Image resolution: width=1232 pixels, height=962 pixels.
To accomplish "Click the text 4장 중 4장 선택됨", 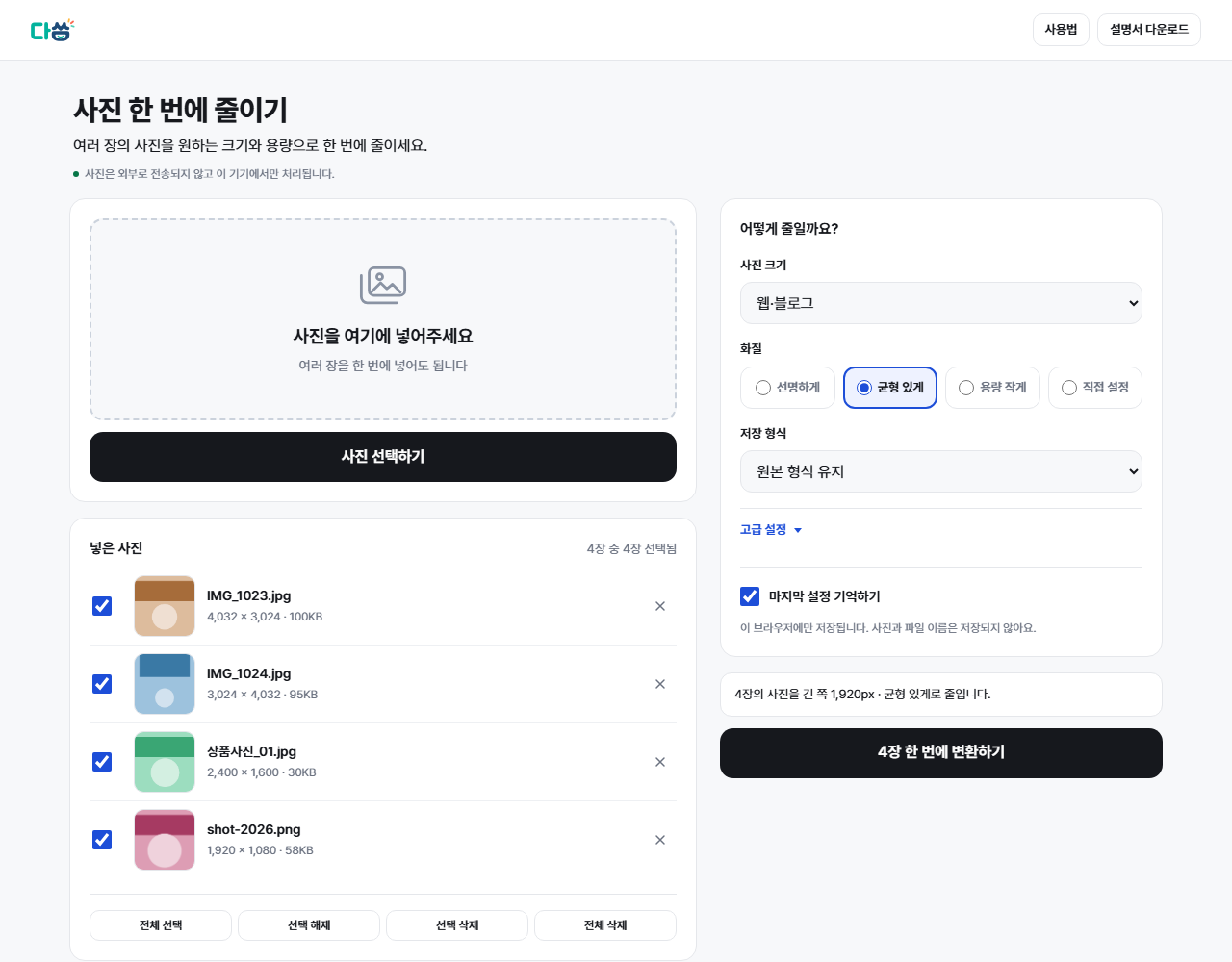I will (x=631, y=548).
